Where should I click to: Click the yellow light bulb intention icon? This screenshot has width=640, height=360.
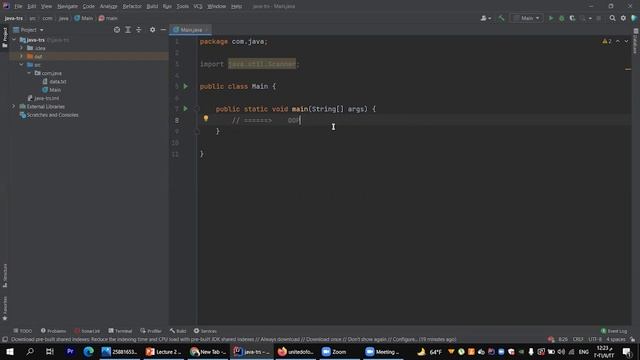[x=206, y=118]
